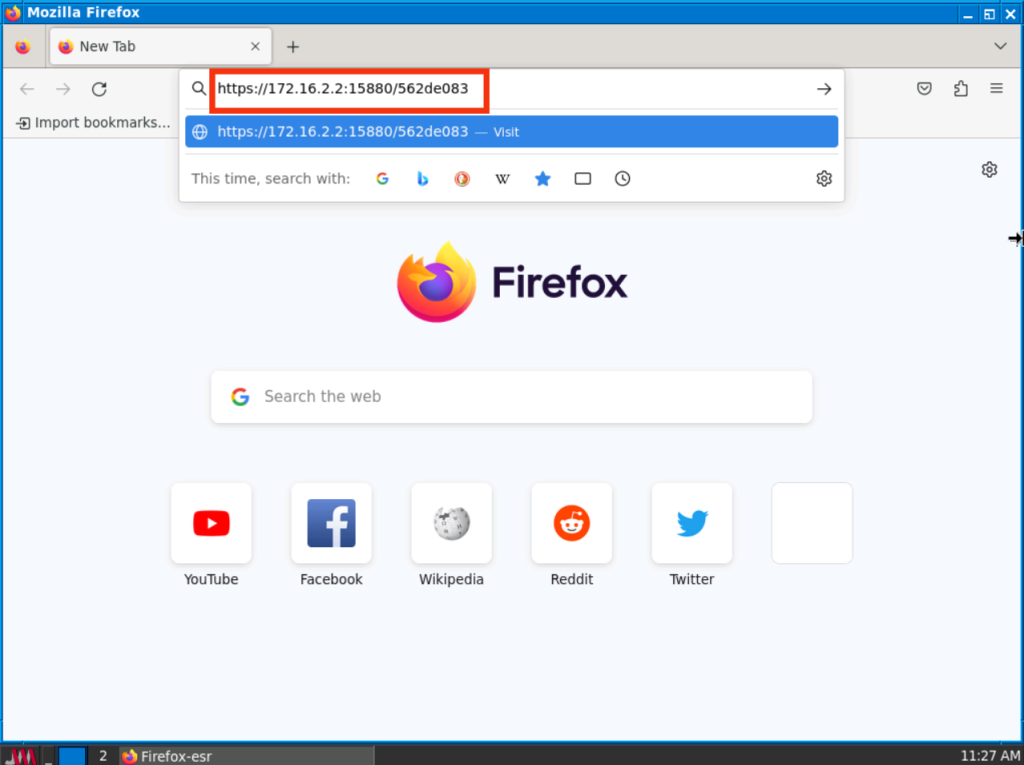This screenshot has width=1024, height=765.
Task: Close the New Tab tab
Action: 255,46
